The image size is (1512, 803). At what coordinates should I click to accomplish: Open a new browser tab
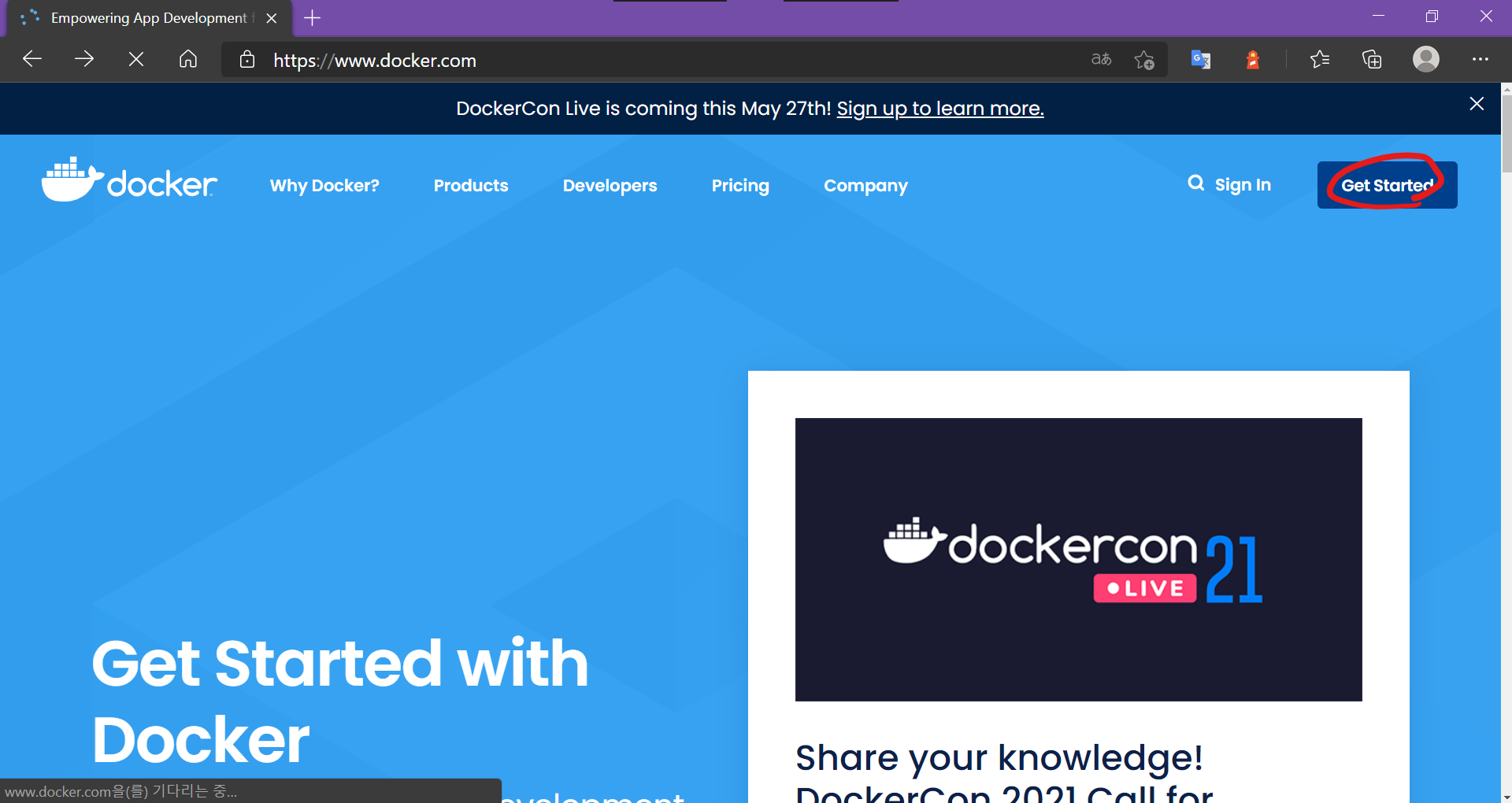click(313, 18)
